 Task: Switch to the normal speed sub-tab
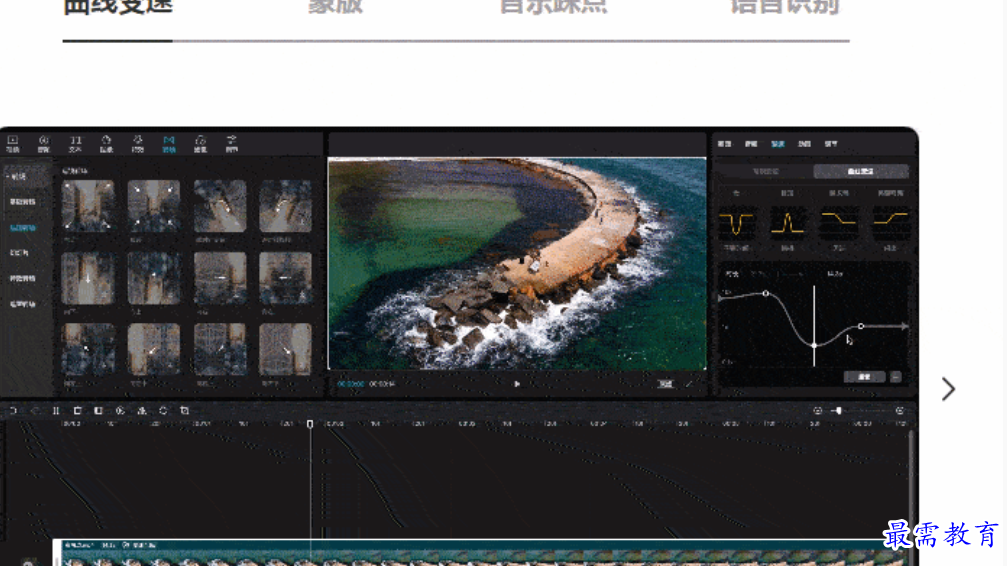click(x=766, y=172)
